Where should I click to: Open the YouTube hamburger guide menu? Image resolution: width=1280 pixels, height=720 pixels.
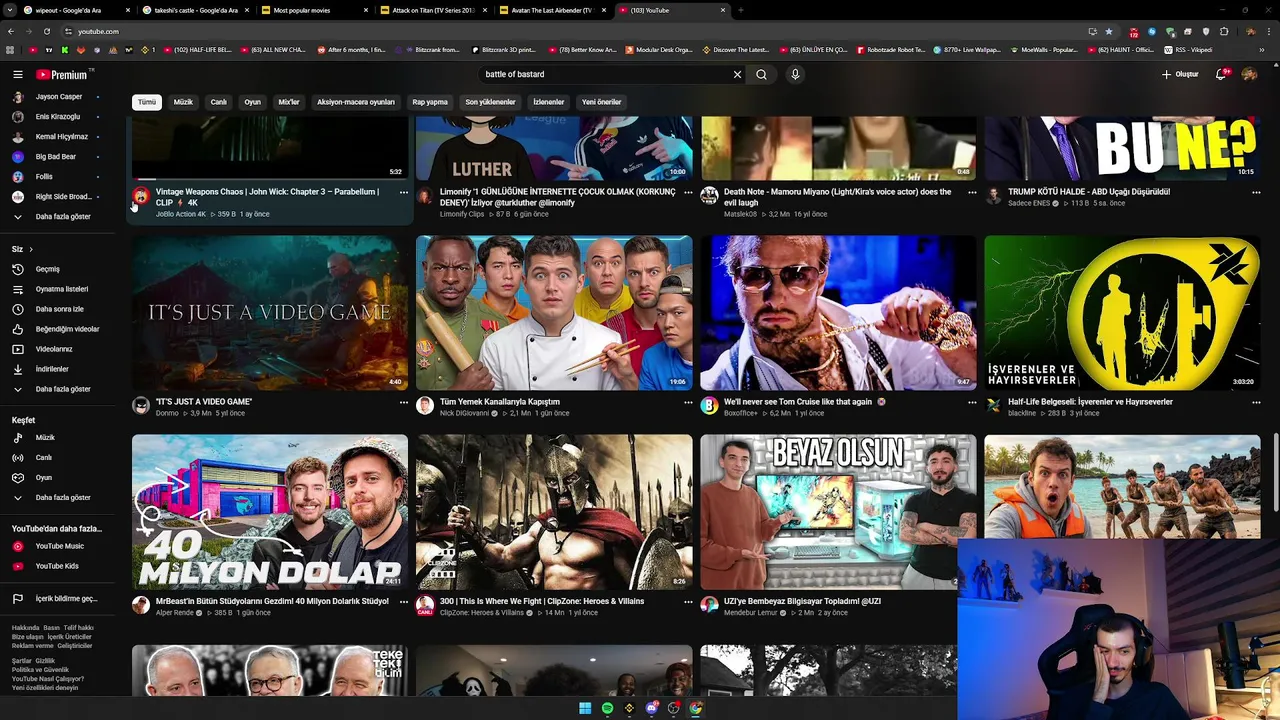[18, 74]
